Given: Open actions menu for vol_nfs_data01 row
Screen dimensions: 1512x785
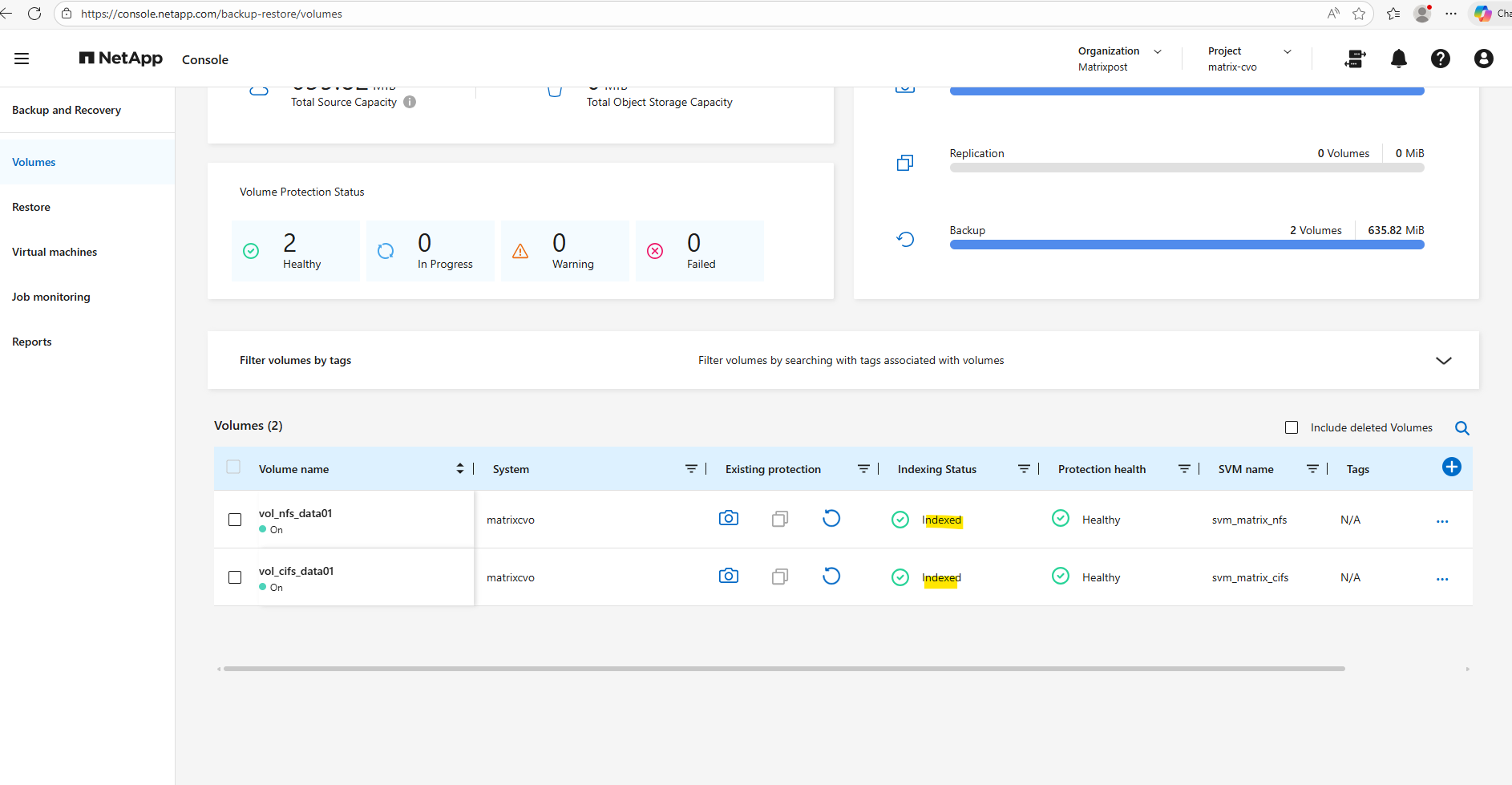Looking at the screenshot, I should pyautogui.click(x=1442, y=521).
